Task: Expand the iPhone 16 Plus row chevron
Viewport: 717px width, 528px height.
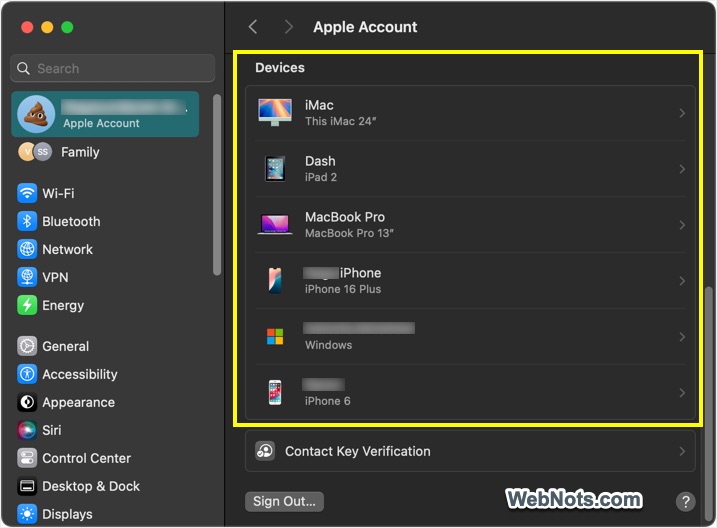Action: 682,281
